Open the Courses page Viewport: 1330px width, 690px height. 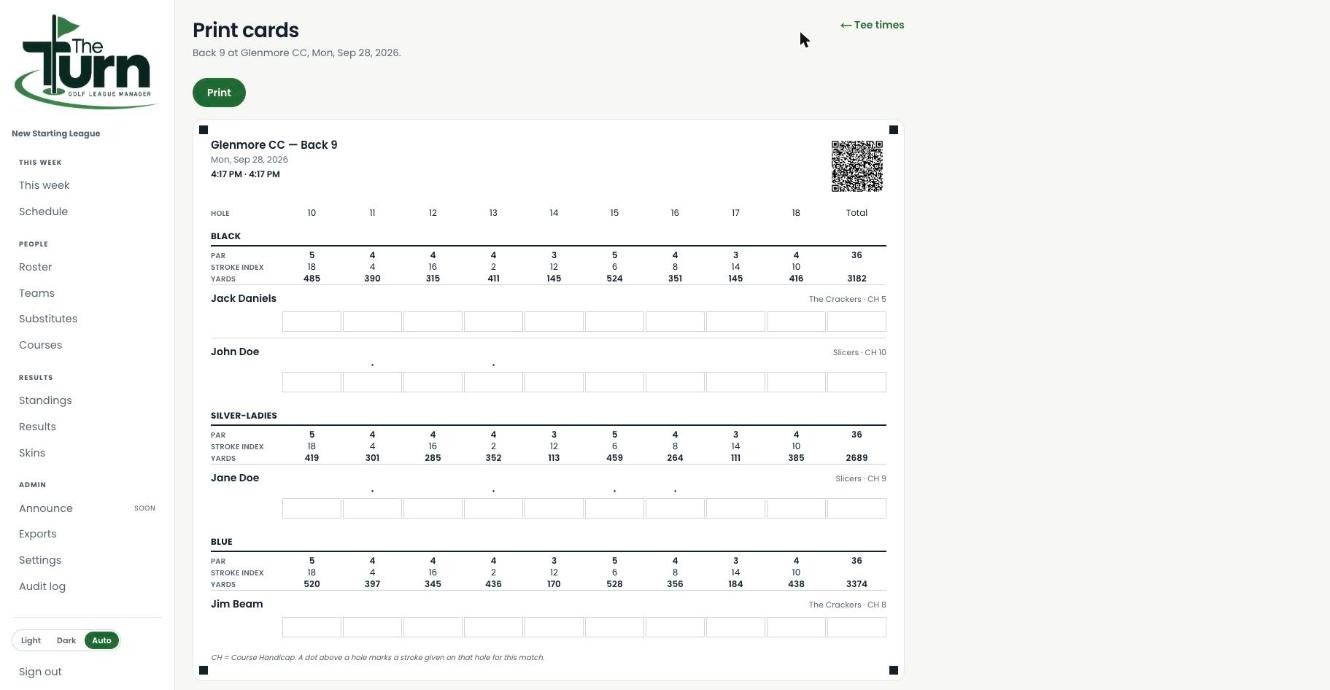[x=40, y=345]
